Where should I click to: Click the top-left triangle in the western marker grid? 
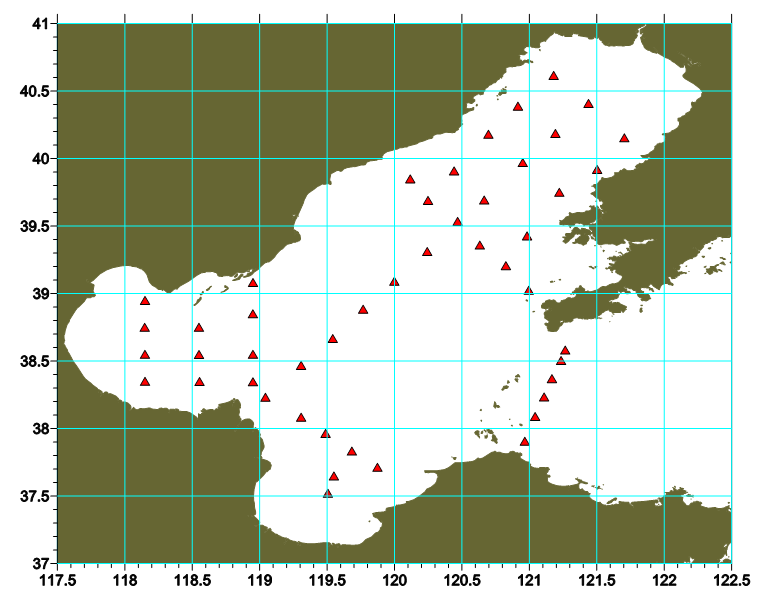tap(145, 301)
